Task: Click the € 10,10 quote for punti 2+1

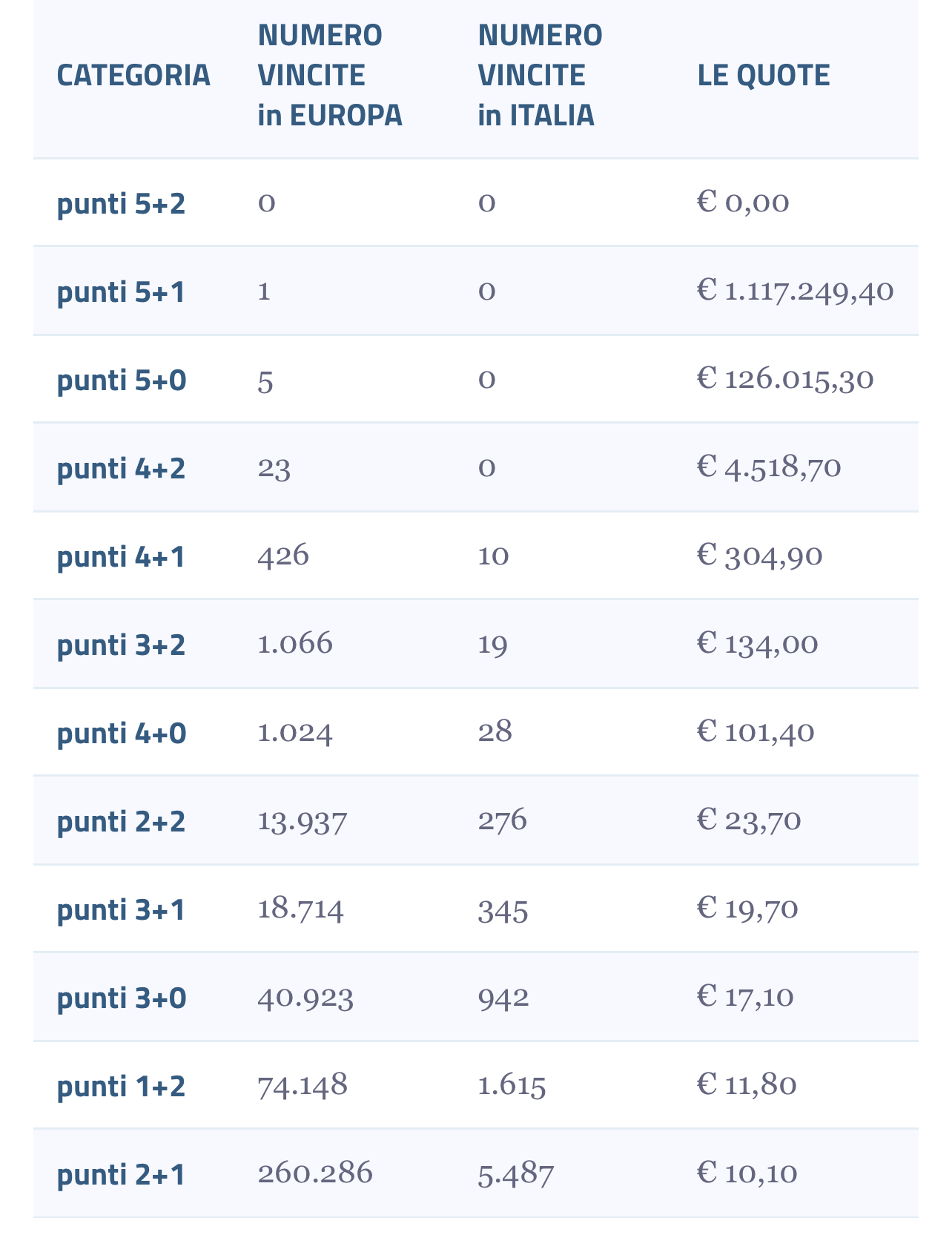Action: (x=747, y=1173)
